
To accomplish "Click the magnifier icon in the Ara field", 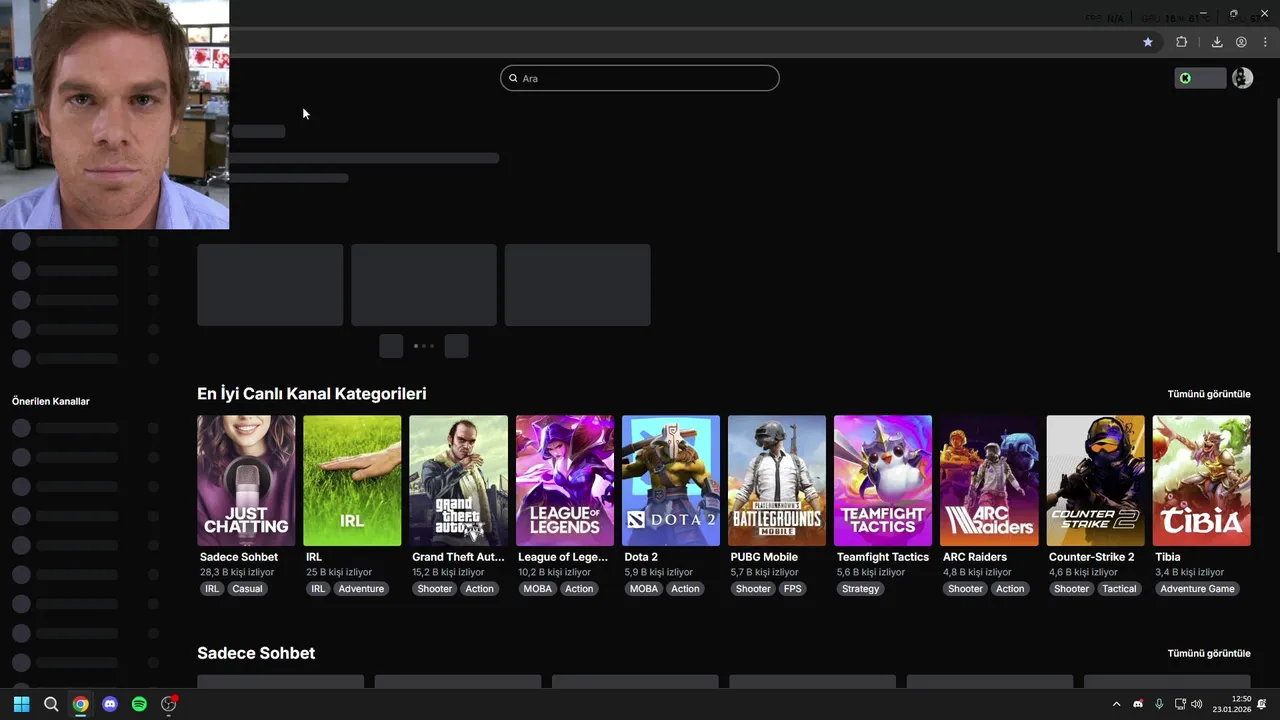I will click(x=513, y=78).
